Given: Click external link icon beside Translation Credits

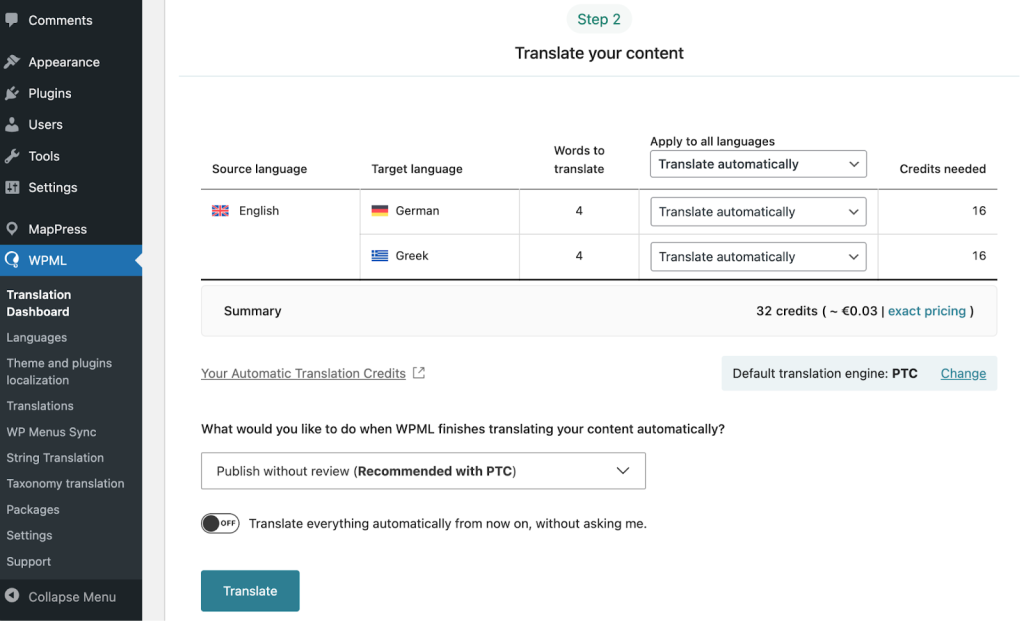Looking at the screenshot, I should tap(419, 373).
